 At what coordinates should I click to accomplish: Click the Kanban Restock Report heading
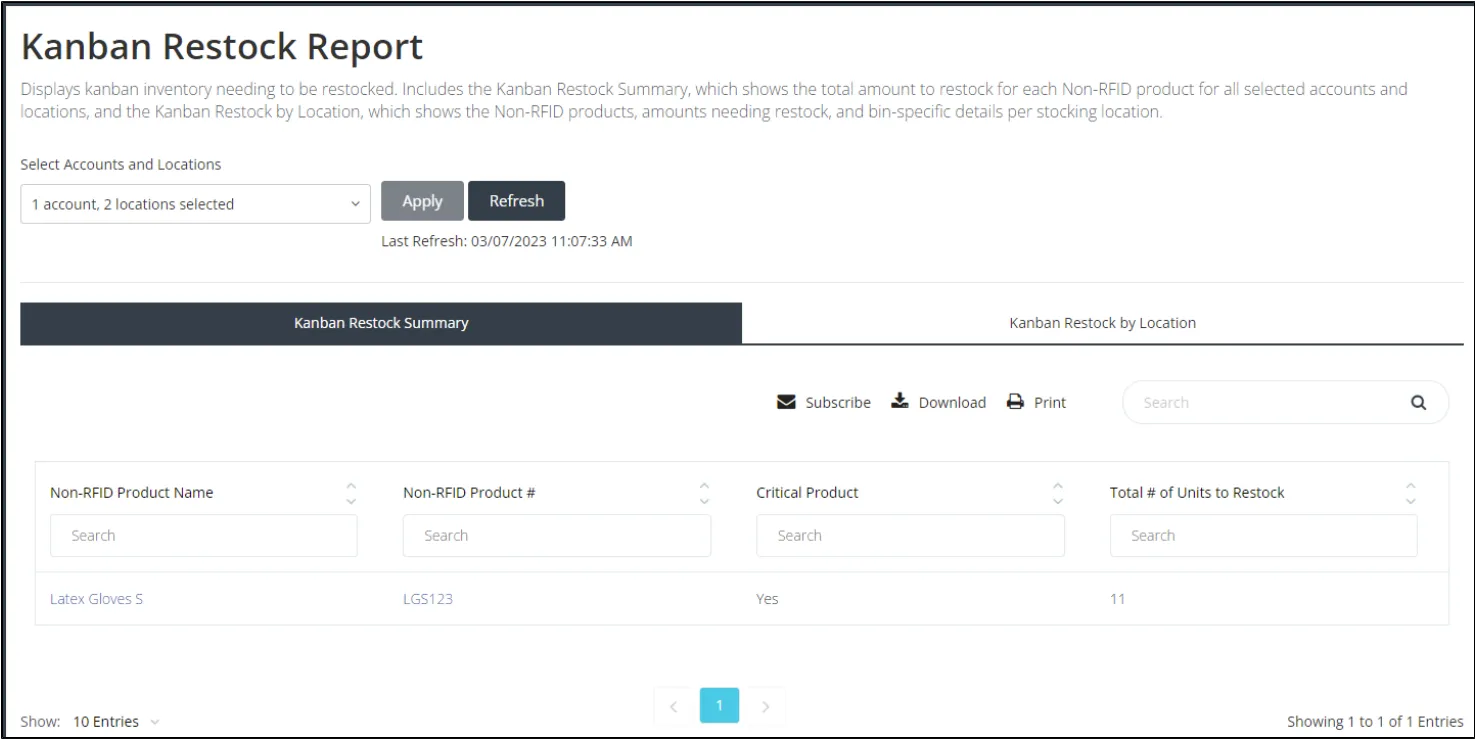click(222, 48)
